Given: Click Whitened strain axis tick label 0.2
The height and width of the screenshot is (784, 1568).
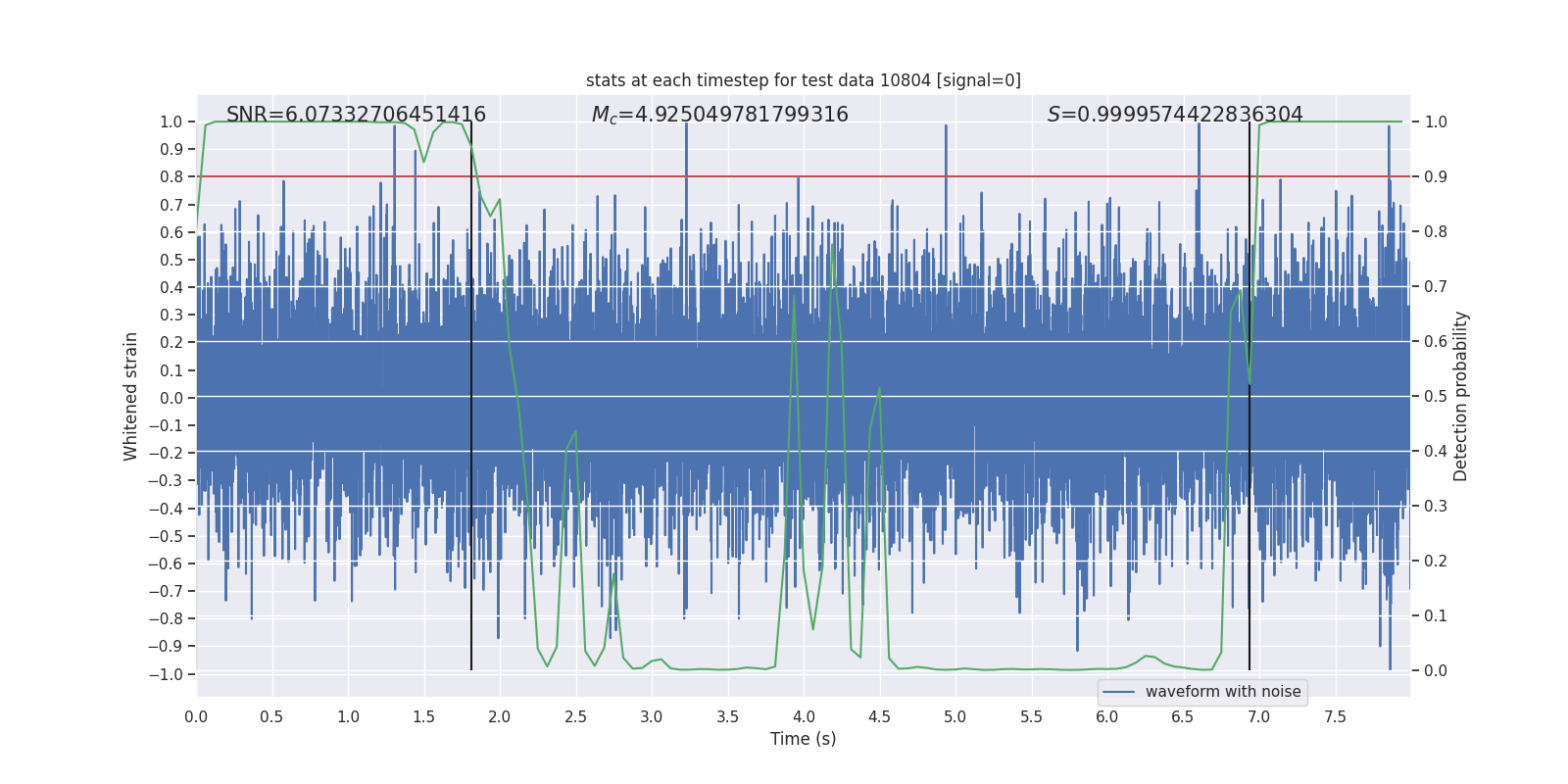Looking at the screenshot, I should (171, 343).
